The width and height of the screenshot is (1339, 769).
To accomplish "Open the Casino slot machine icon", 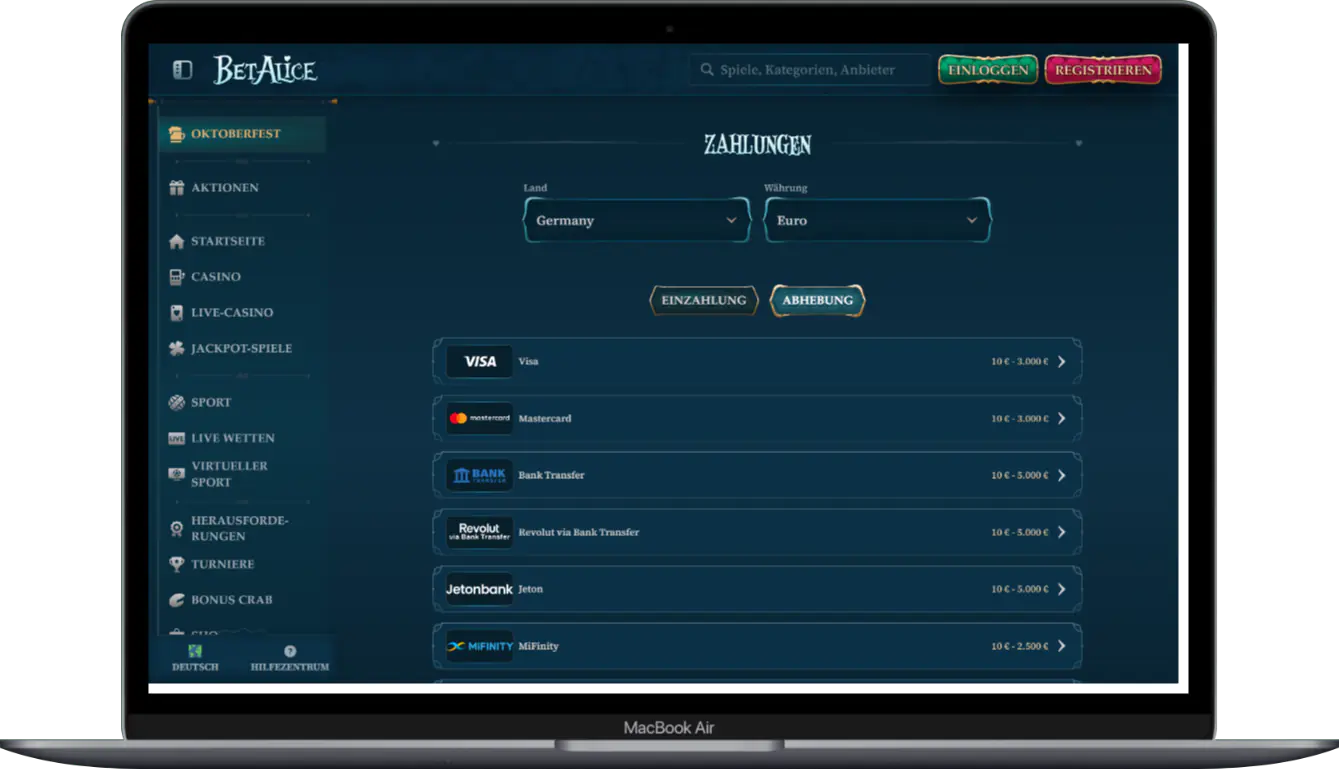I will click(x=177, y=277).
